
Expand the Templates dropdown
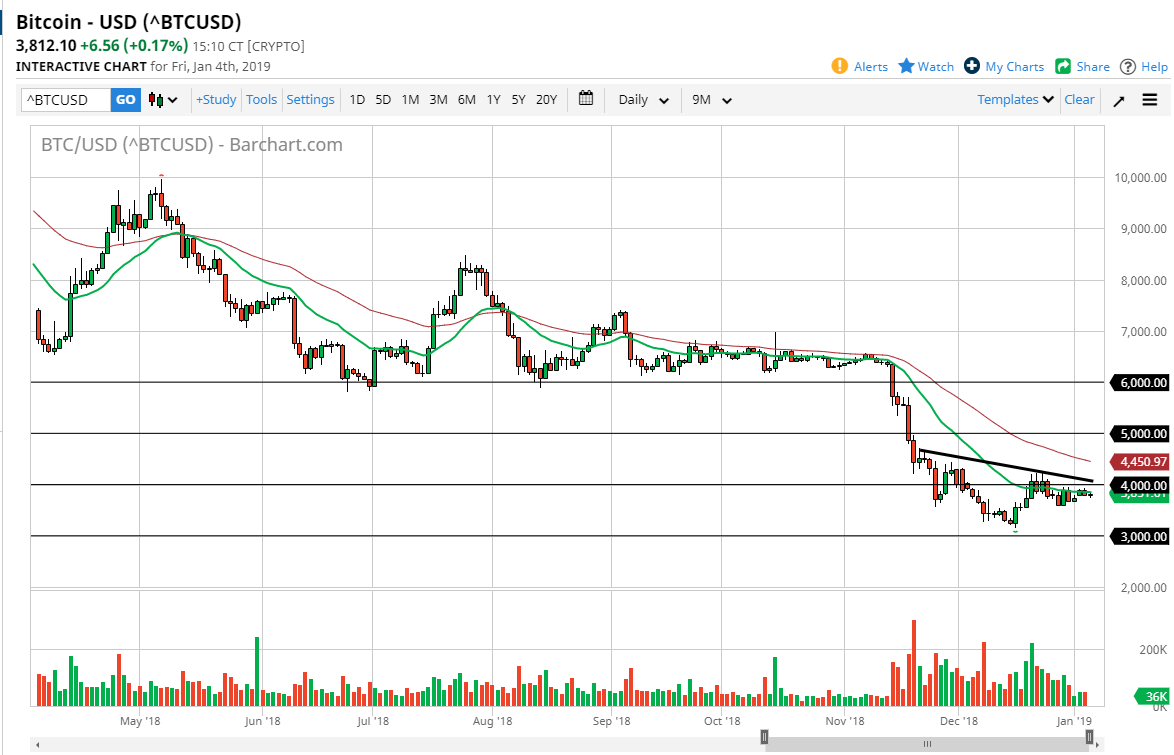(1014, 99)
